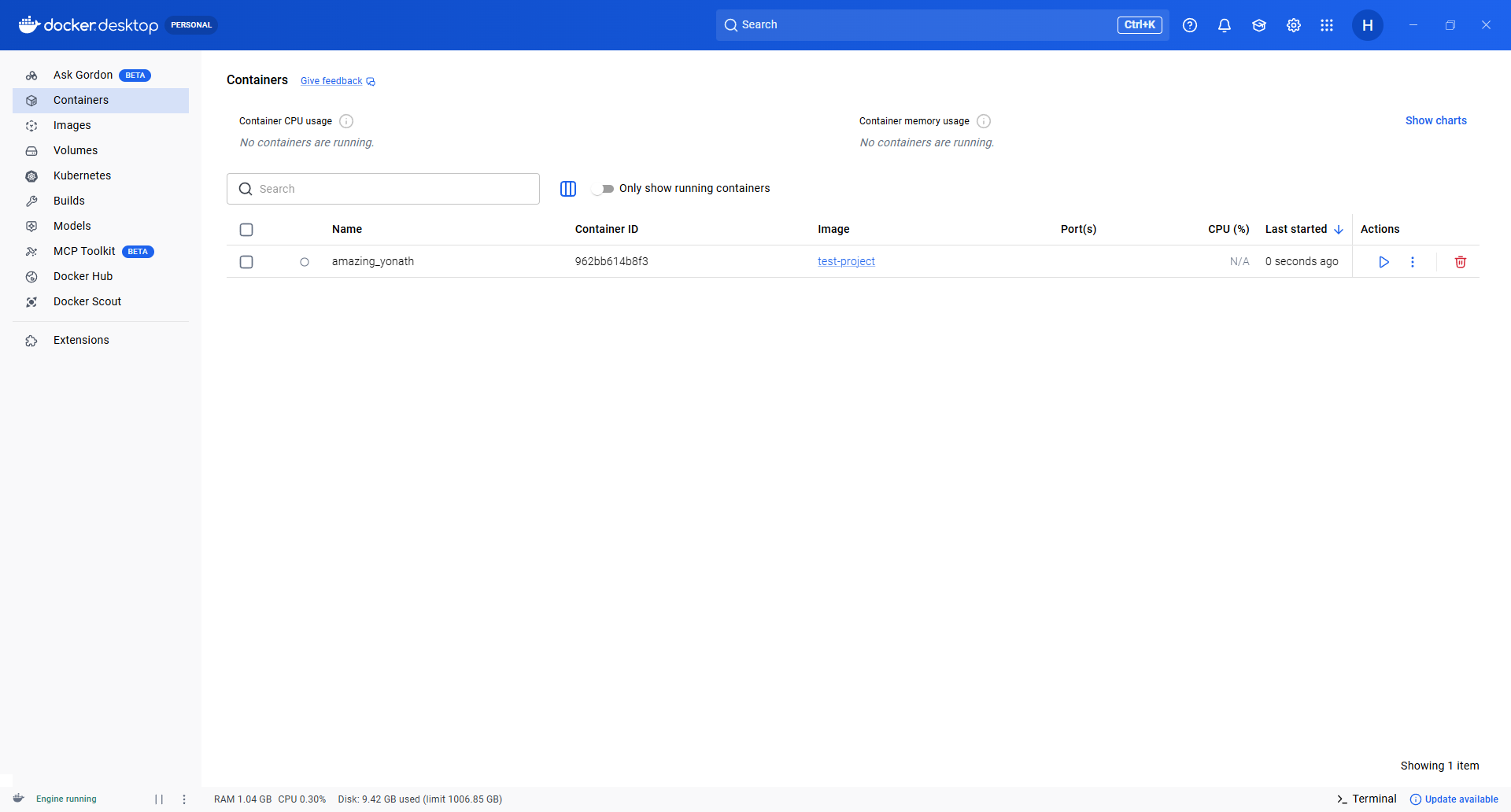The width and height of the screenshot is (1511, 812).
Task: Click the containers Search input field
Action: coord(393,189)
